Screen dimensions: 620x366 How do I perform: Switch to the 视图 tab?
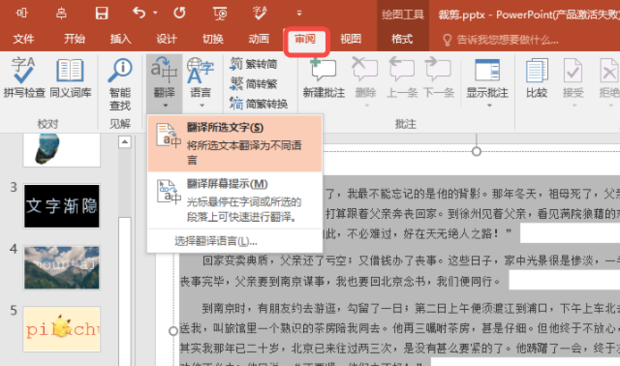click(351, 39)
